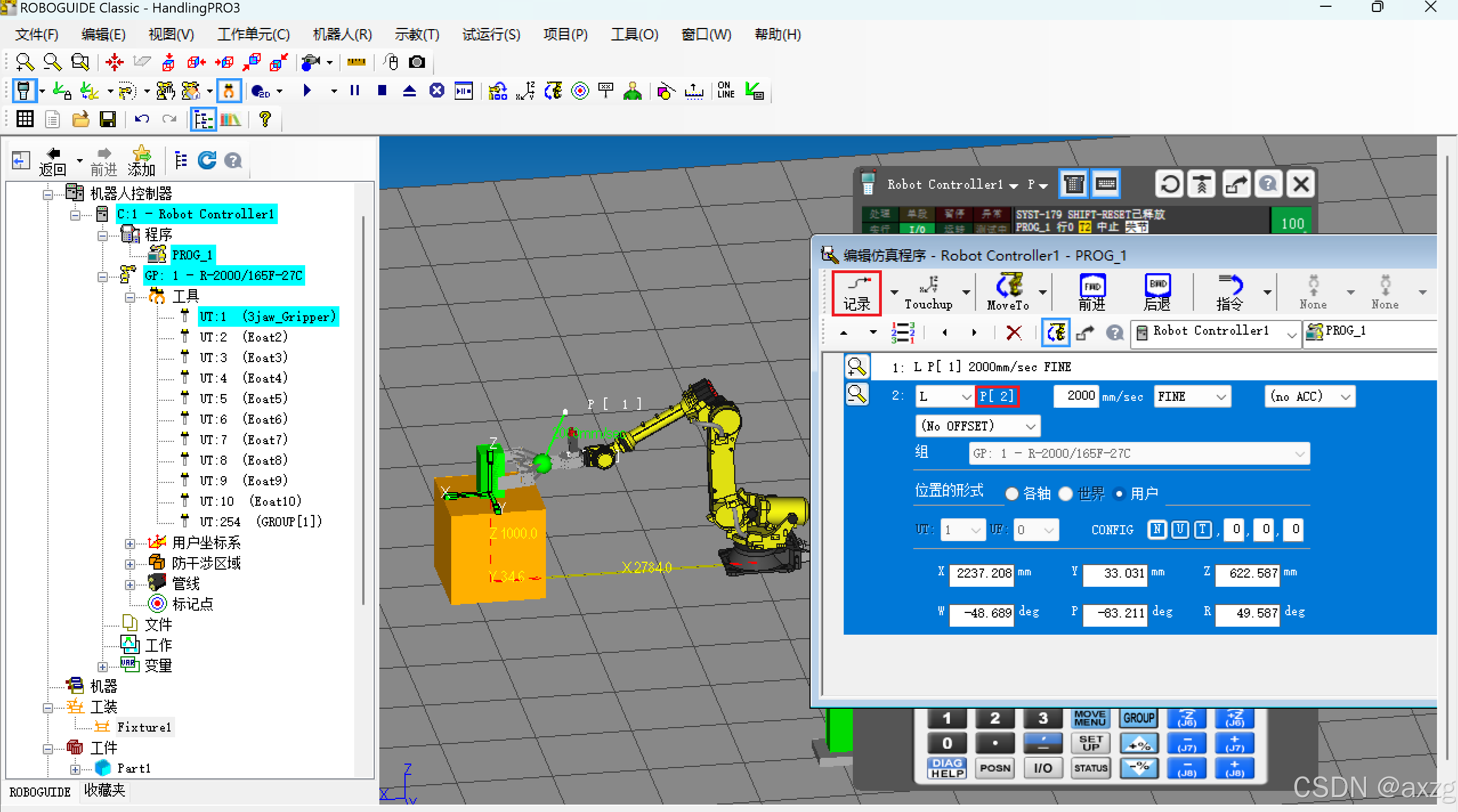Click the screenshot camera icon in toolbar
The width and height of the screenshot is (1458, 812).
pos(417,62)
